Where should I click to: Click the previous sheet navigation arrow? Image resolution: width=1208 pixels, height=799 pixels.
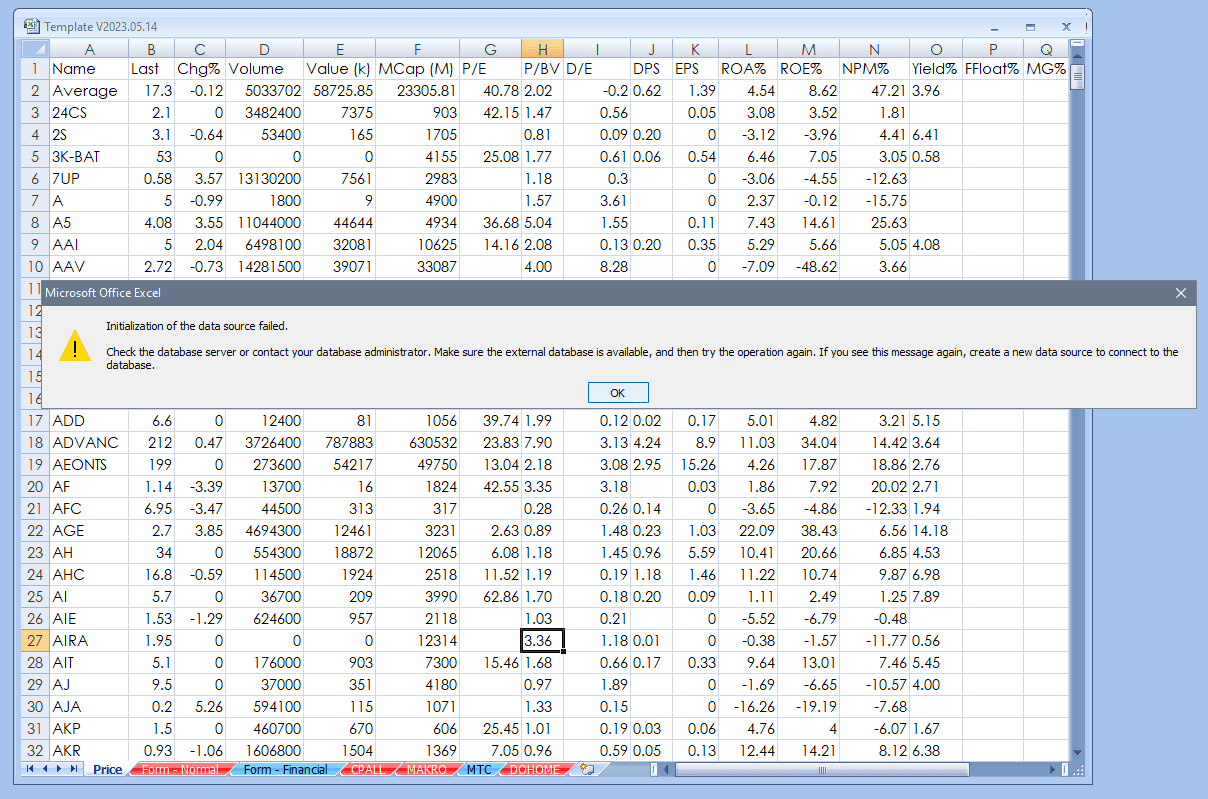click(x=45, y=769)
